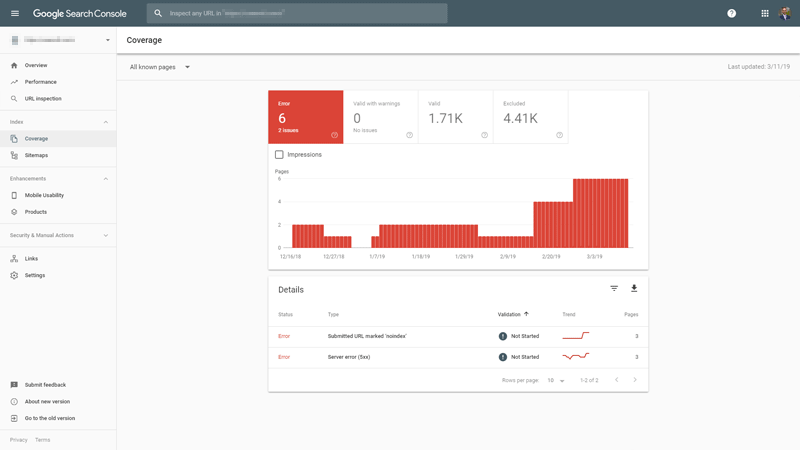This screenshot has width=800, height=450.
Task: Open Performance in the sidebar
Action: [40, 82]
